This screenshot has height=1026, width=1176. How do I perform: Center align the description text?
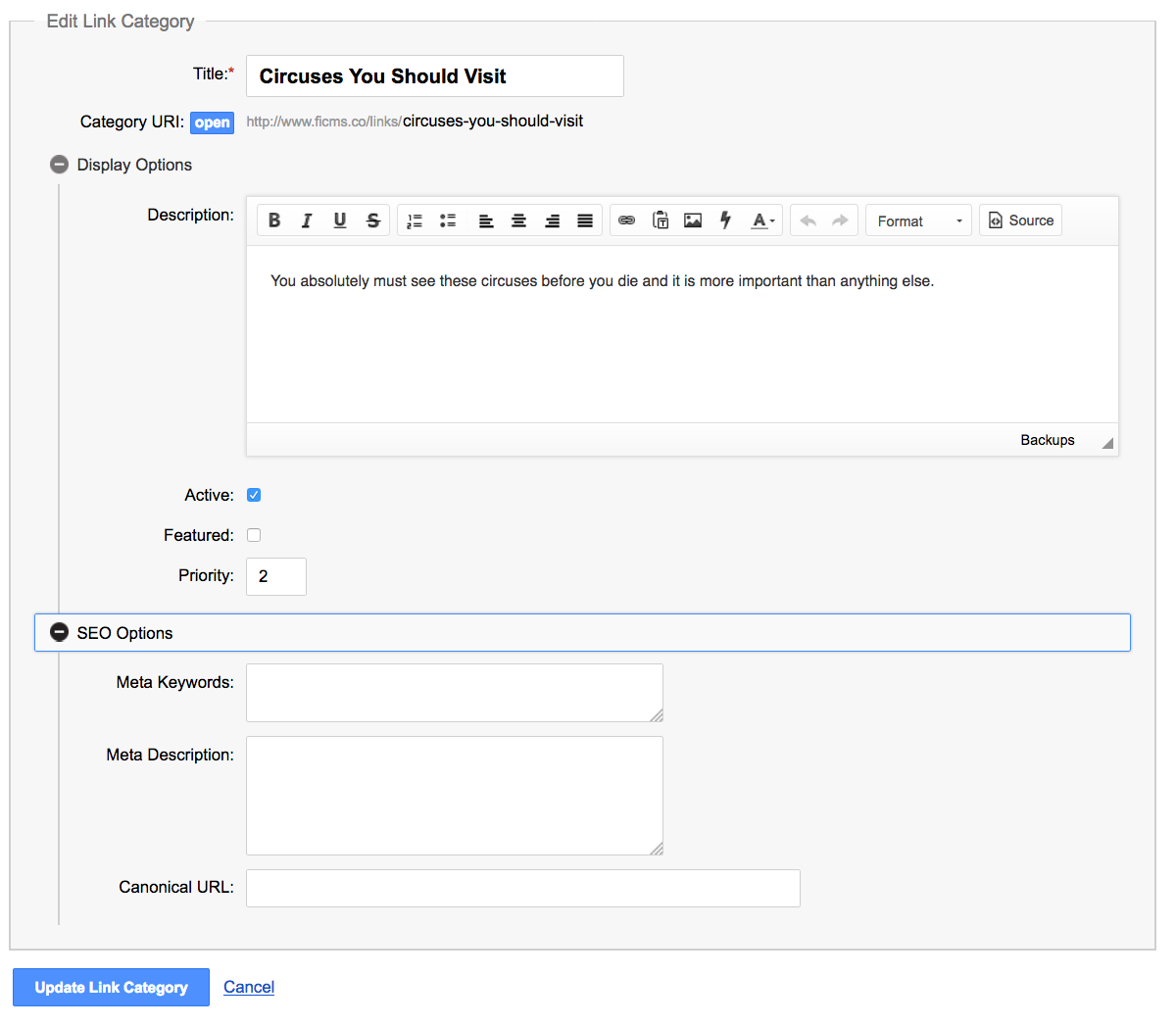tap(519, 220)
